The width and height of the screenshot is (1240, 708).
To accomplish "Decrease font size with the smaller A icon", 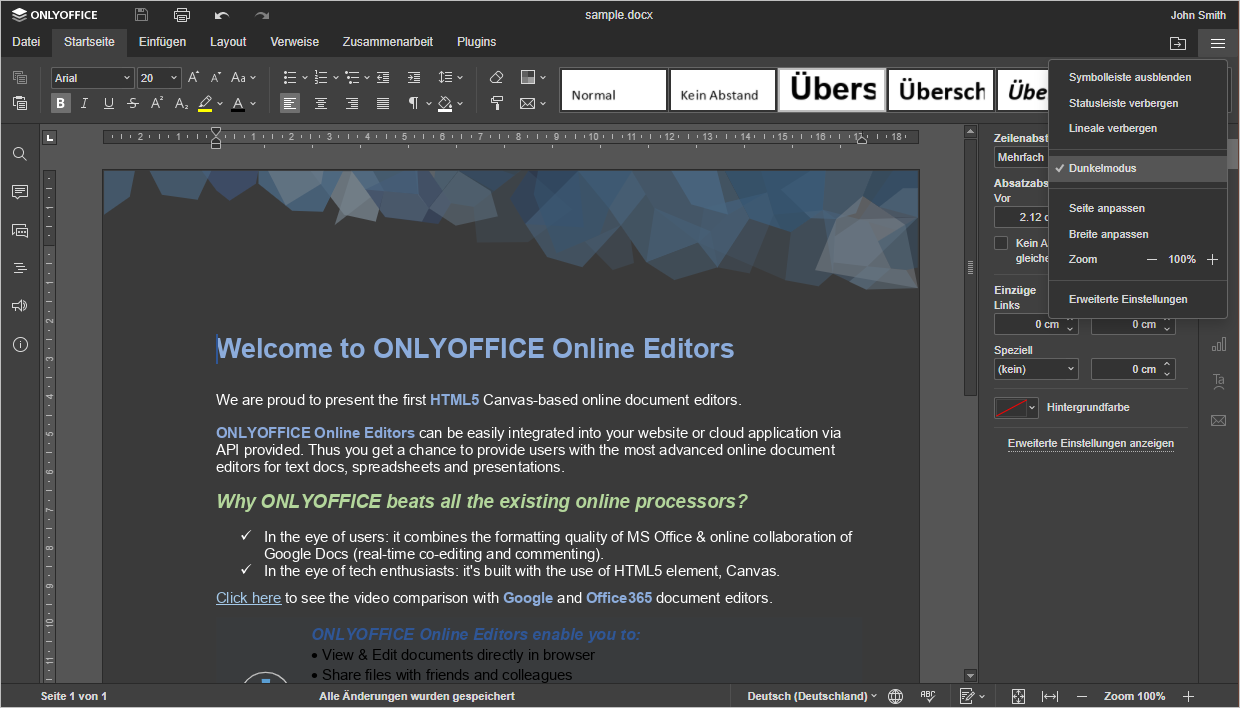I will click(x=215, y=77).
